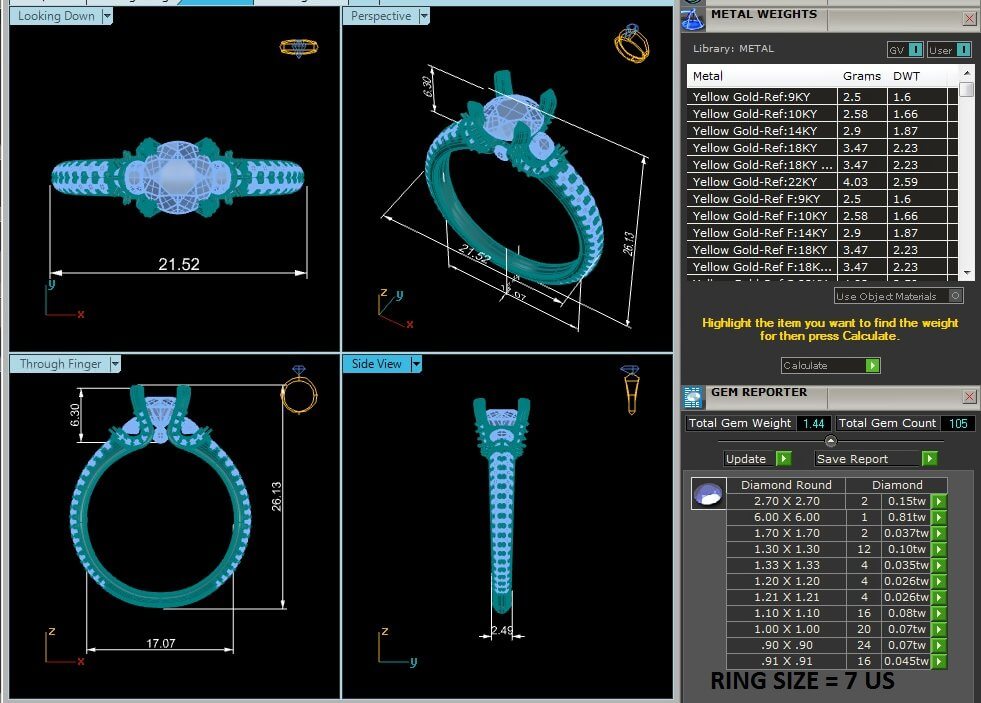
Task: Click the Gem Reporter panel icon
Action: point(693,397)
